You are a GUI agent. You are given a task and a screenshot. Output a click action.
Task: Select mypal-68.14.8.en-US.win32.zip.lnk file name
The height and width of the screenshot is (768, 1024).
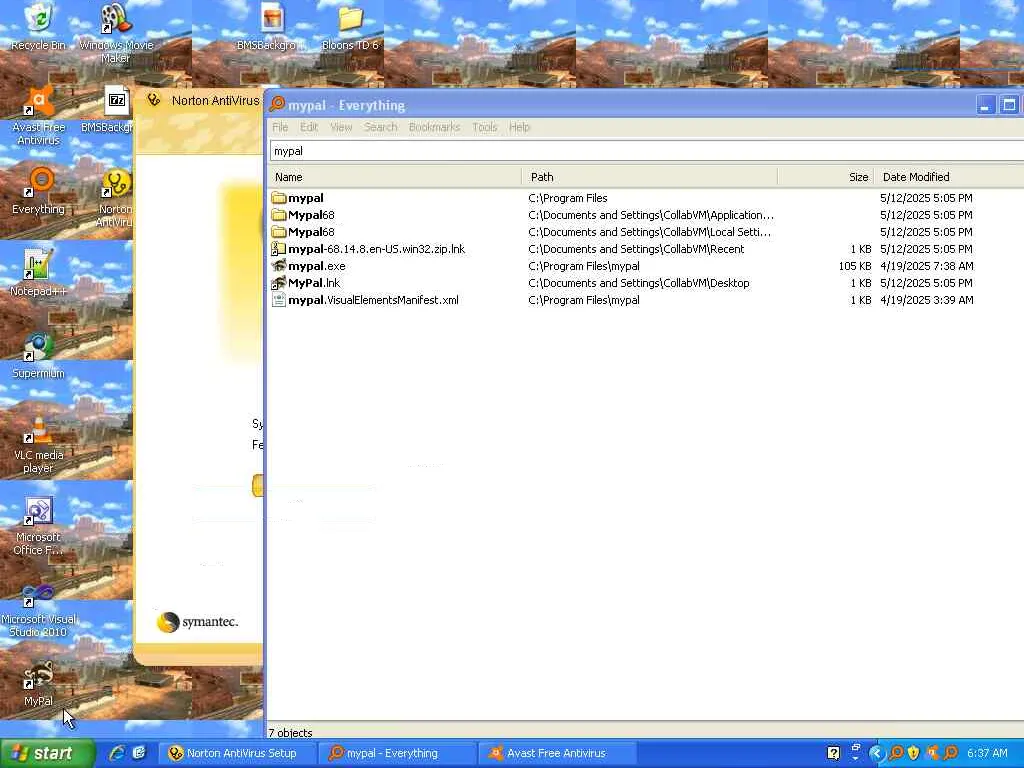(377, 249)
